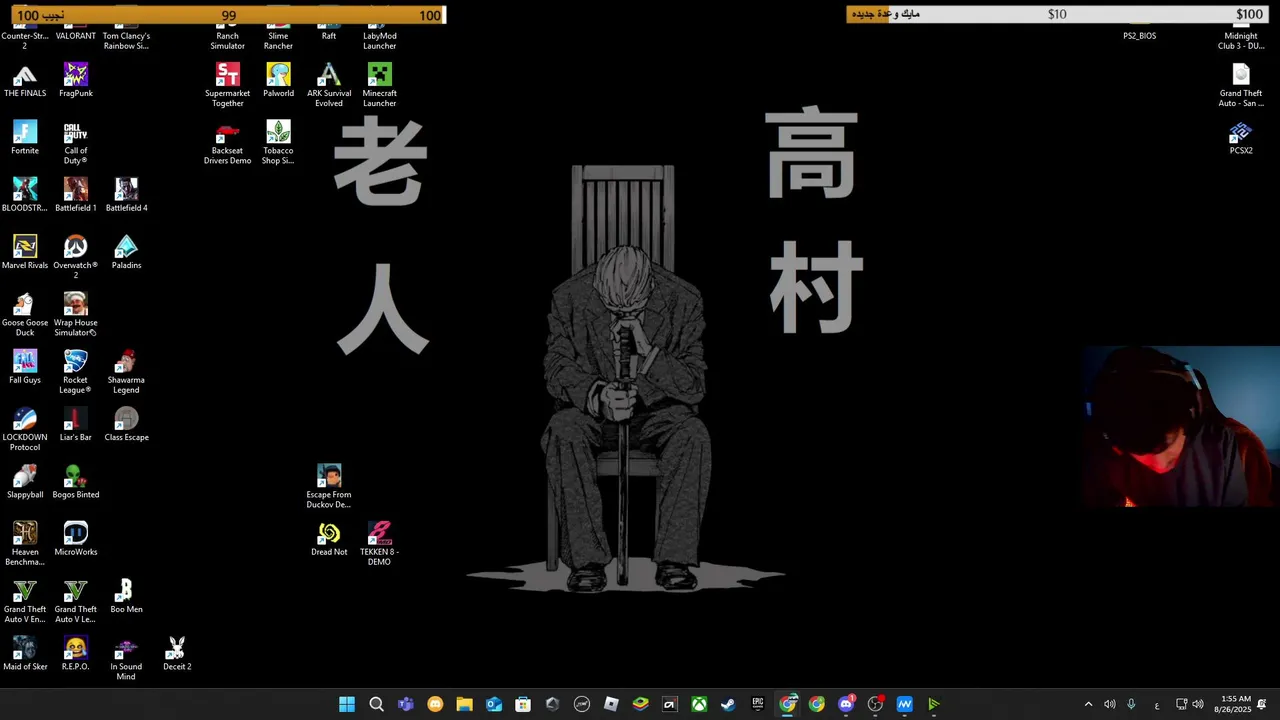The image size is (1280, 720).
Task: Open Microsoft Store from taskbar
Action: [523, 704]
